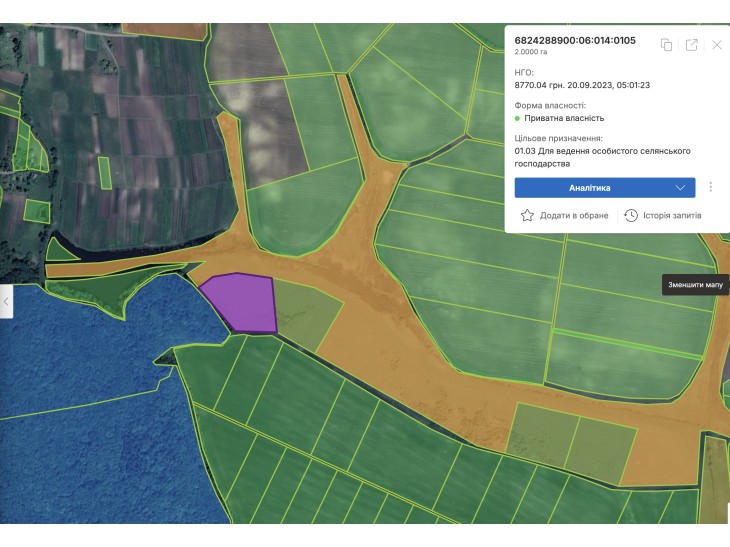730x547 pixels.
Task: Click the Зменшити мапу tooltip label
Action: pos(696,285)
